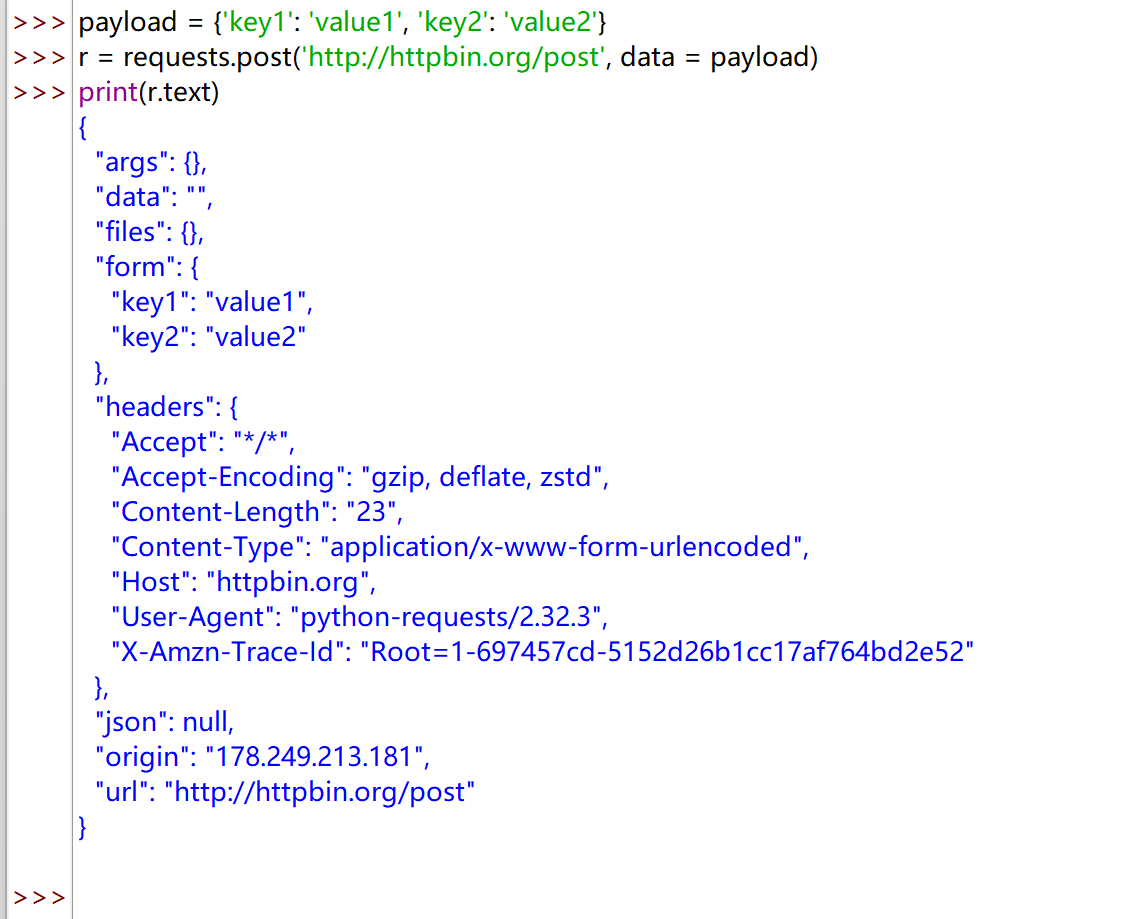Click the "Accept-Encoding" header line
This screenshot has width=1135, height=919.
pyautogui.click(x=360, y=478)
